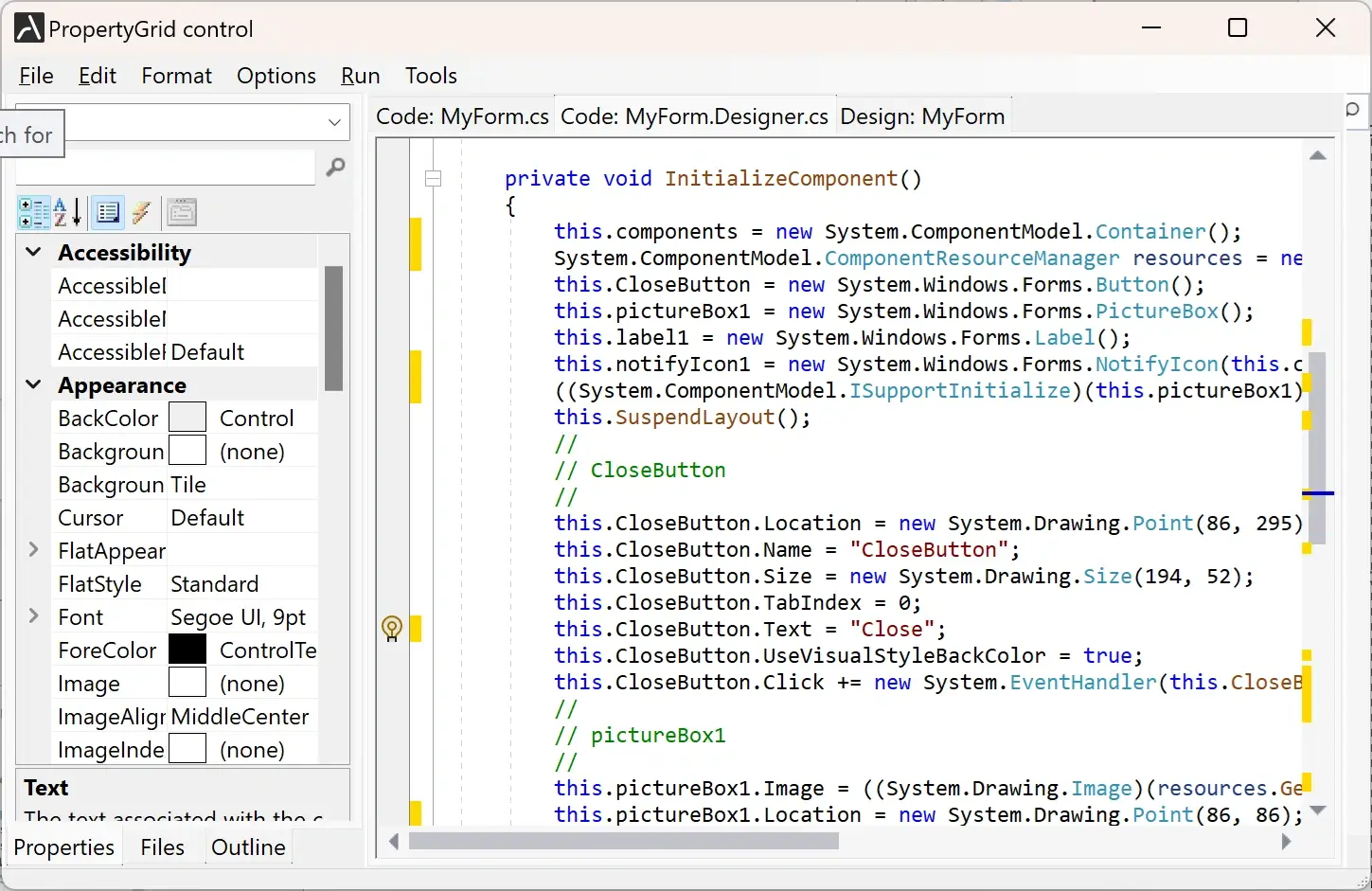
Task: Open the Outline panel tab
Action: tap(248, 847)
